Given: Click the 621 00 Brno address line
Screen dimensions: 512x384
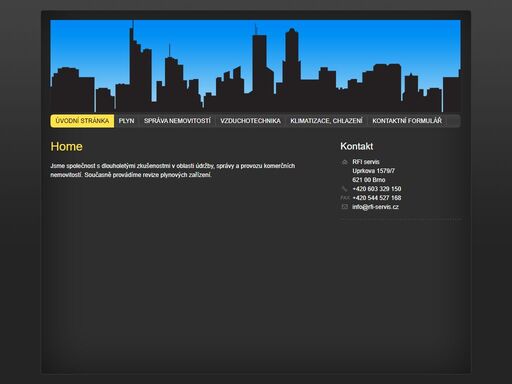Looking at the screenshot, I should [369, 180].
